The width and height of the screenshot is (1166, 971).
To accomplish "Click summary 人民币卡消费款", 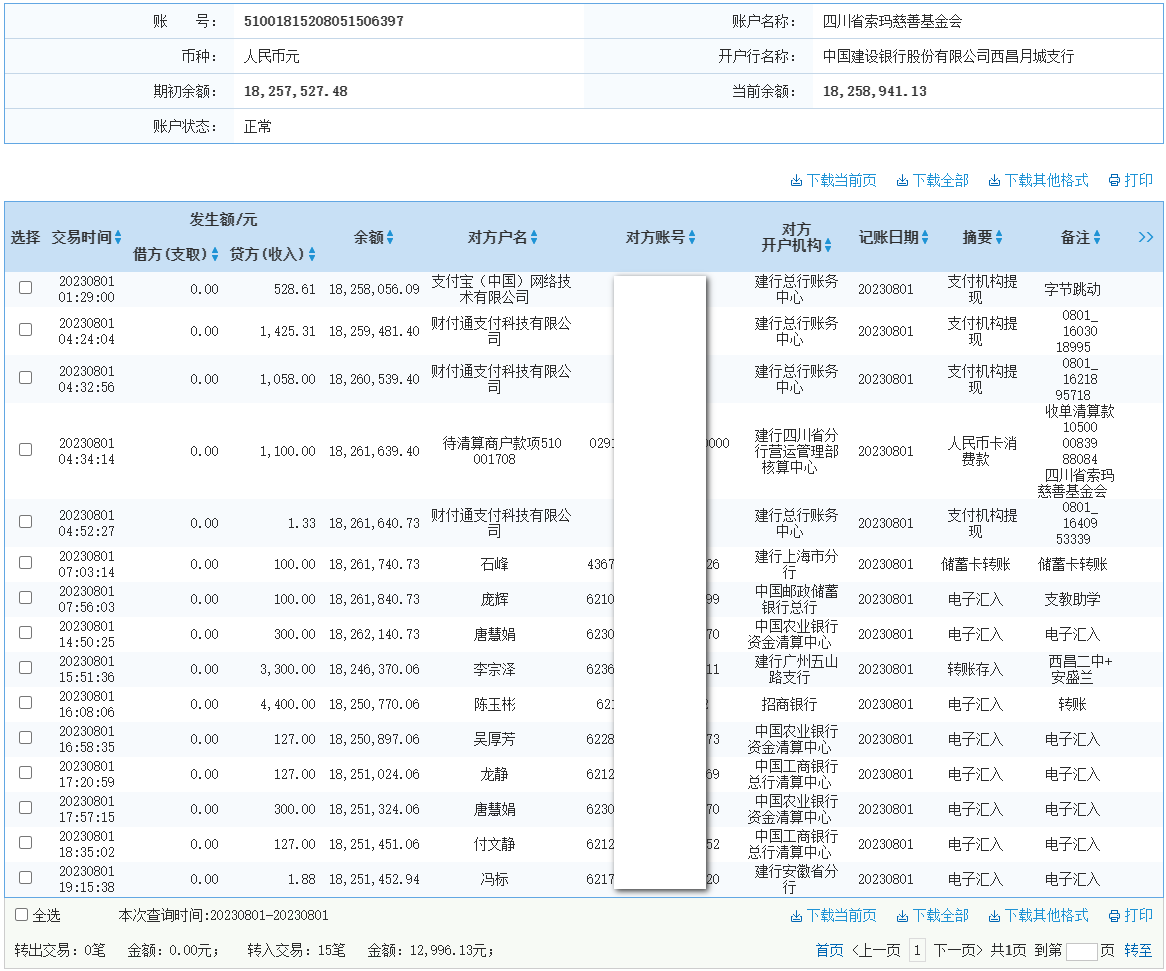I will (982, 451).
